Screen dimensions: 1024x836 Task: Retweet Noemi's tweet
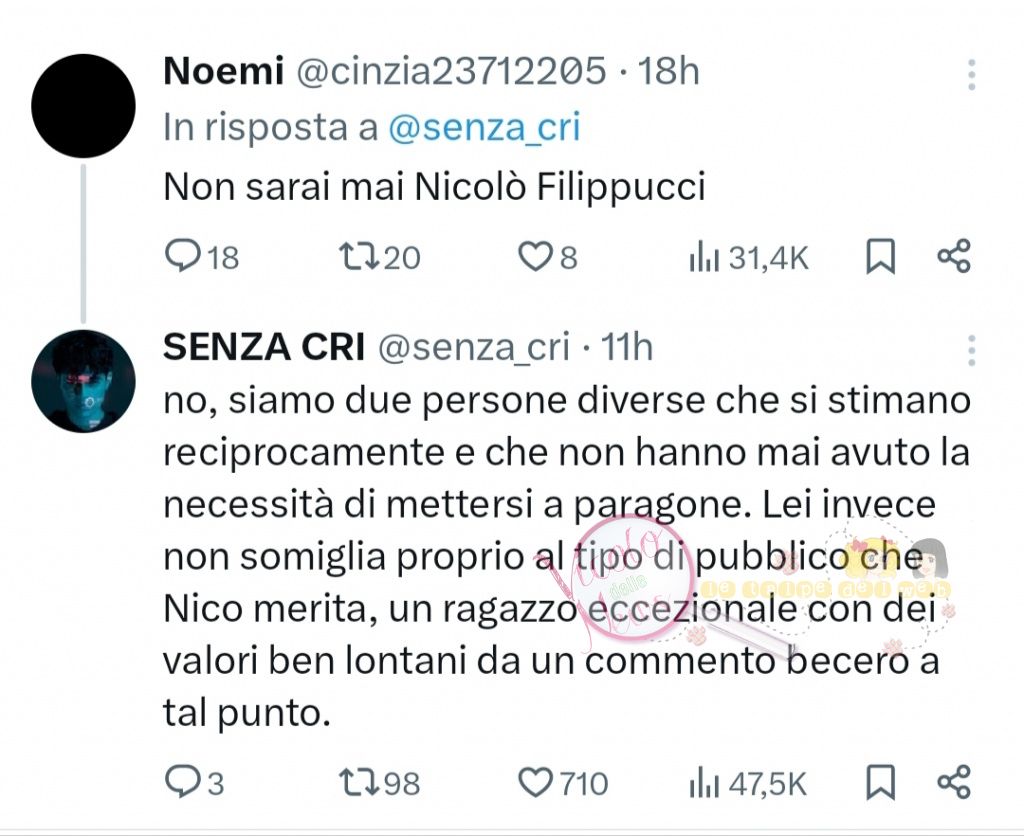click(356, 258)
